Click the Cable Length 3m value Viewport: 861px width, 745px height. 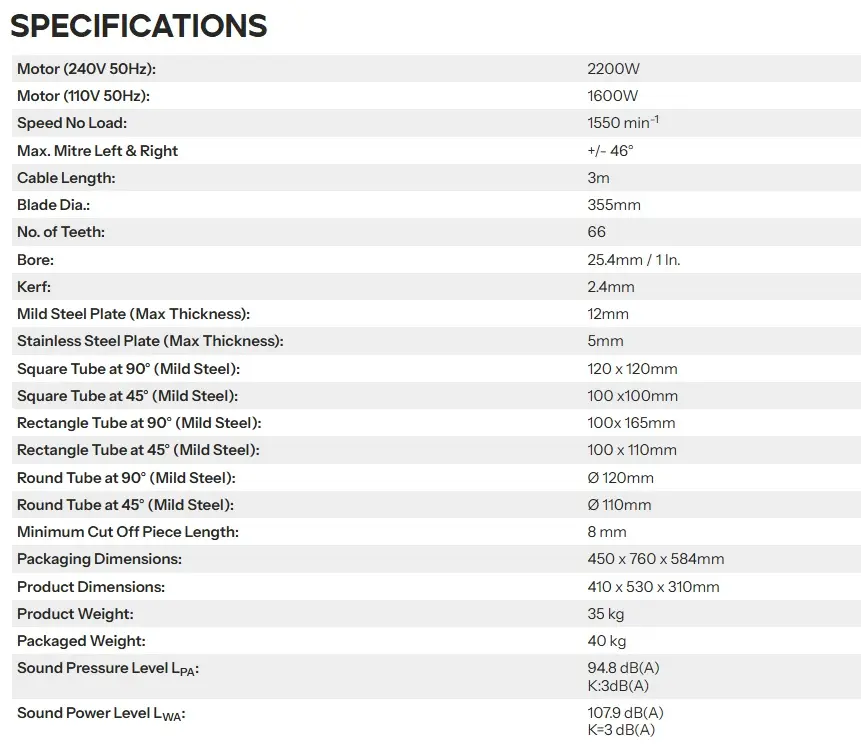(598, 178)
